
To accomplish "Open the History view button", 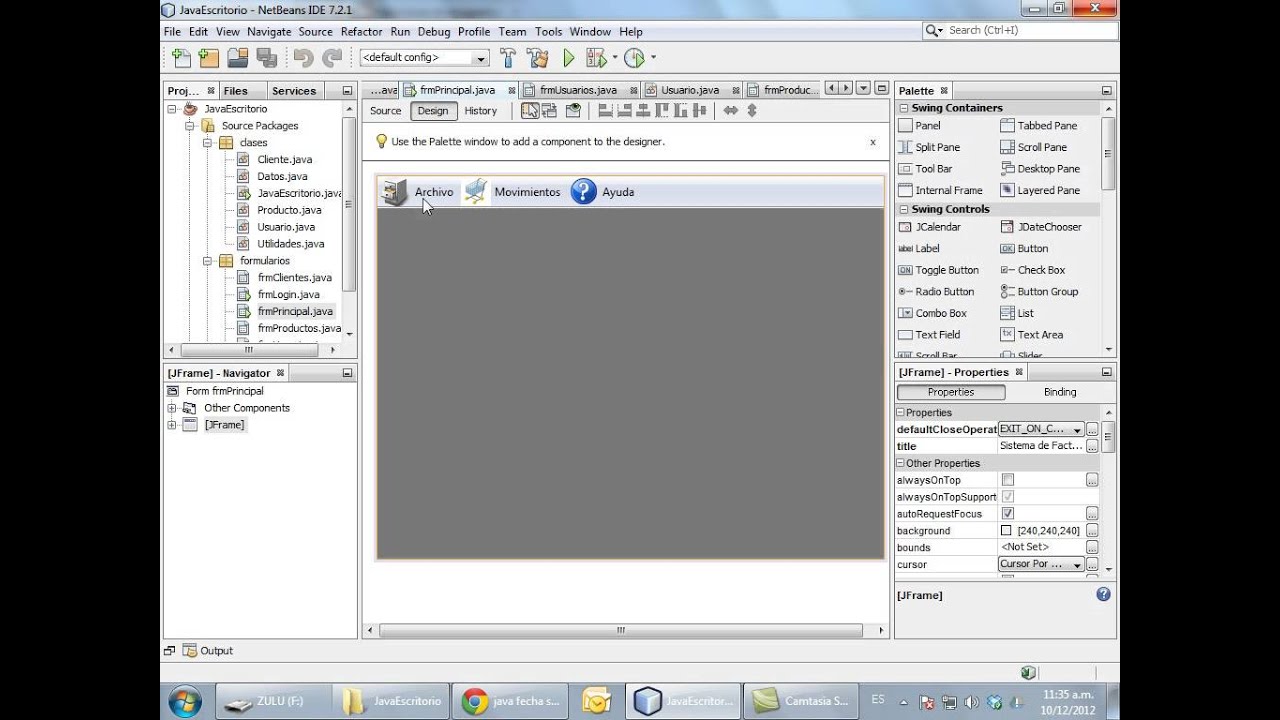I will tap(481, 111).
